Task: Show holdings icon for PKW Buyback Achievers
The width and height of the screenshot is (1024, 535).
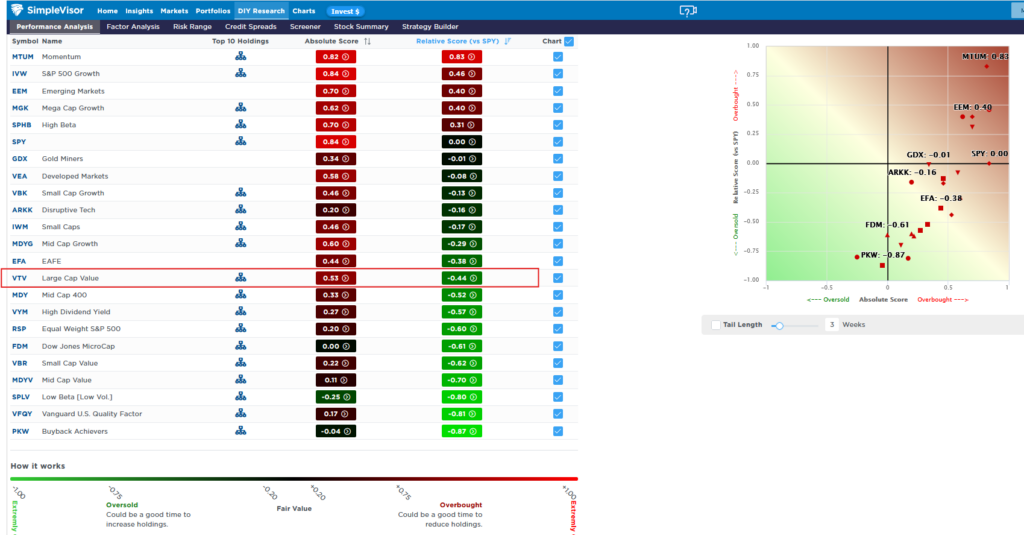Action: [x=240, y=430]
